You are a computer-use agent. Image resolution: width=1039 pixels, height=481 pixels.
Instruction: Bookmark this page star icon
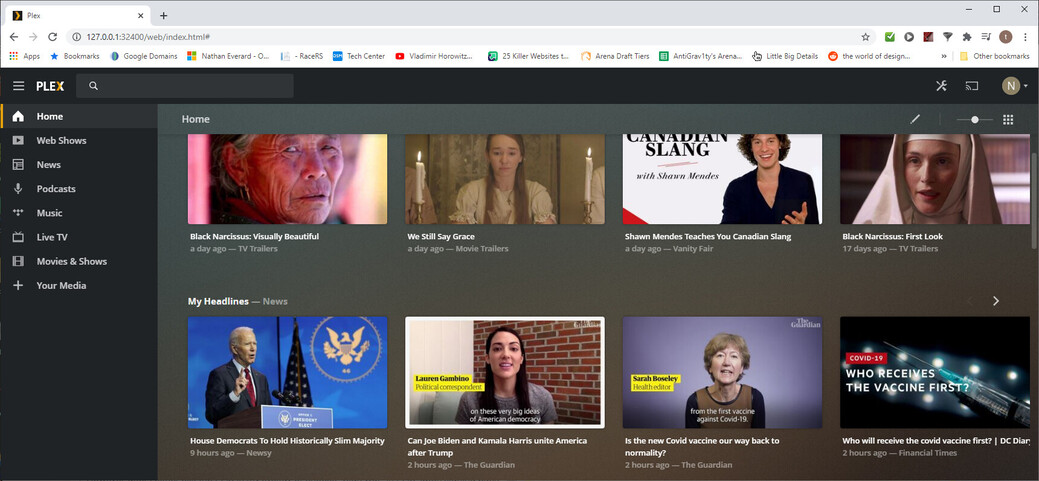tap(865, 37)
